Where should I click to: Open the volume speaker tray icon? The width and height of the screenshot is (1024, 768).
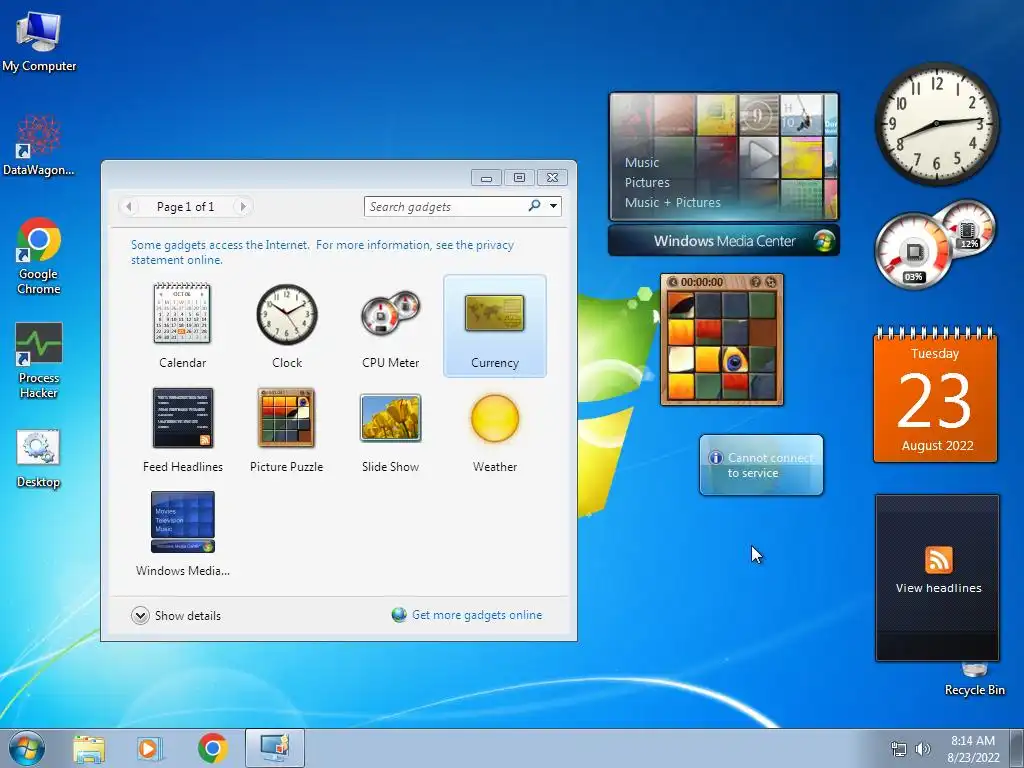(923, 749)
